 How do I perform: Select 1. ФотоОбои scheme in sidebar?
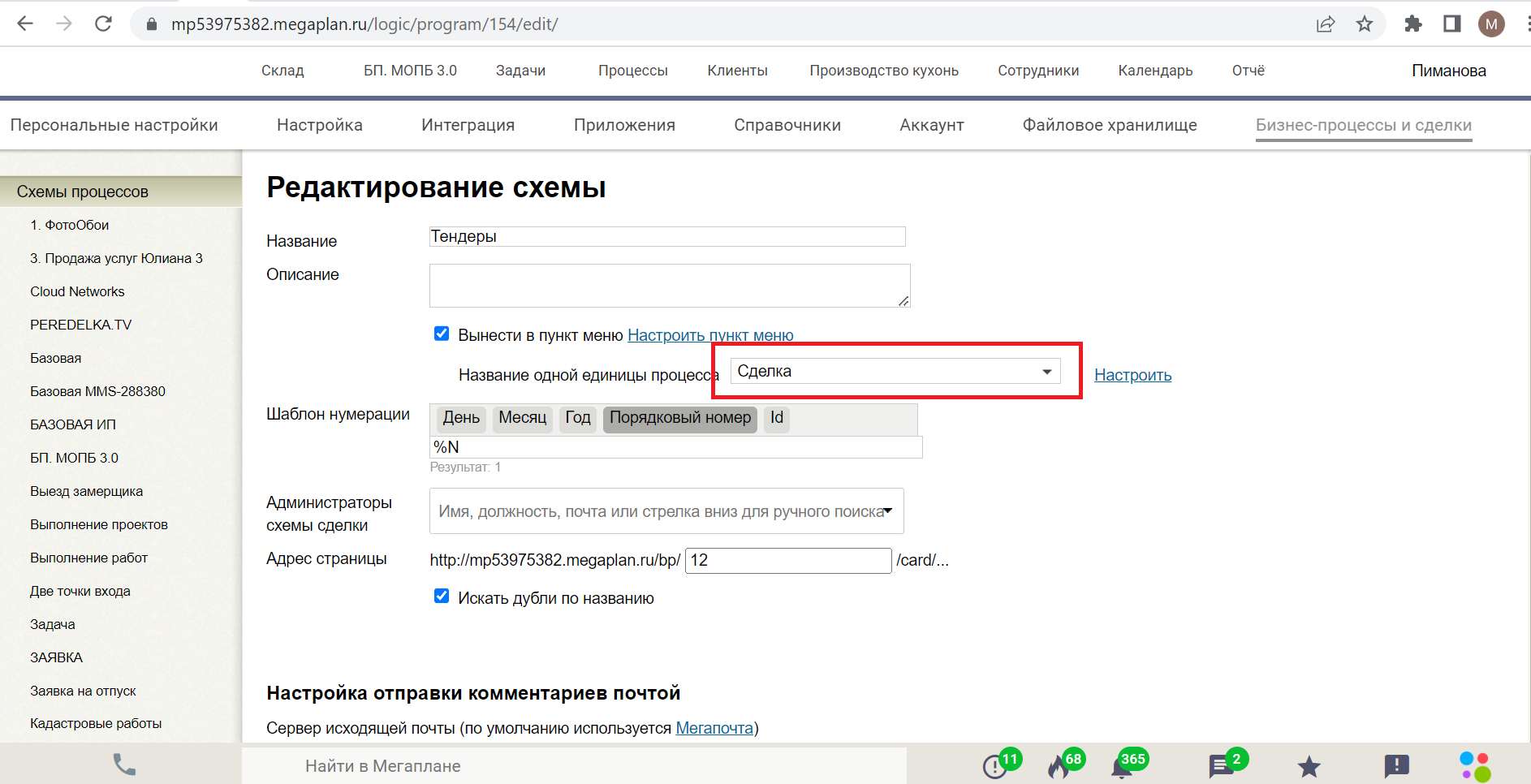coord(70,225)
